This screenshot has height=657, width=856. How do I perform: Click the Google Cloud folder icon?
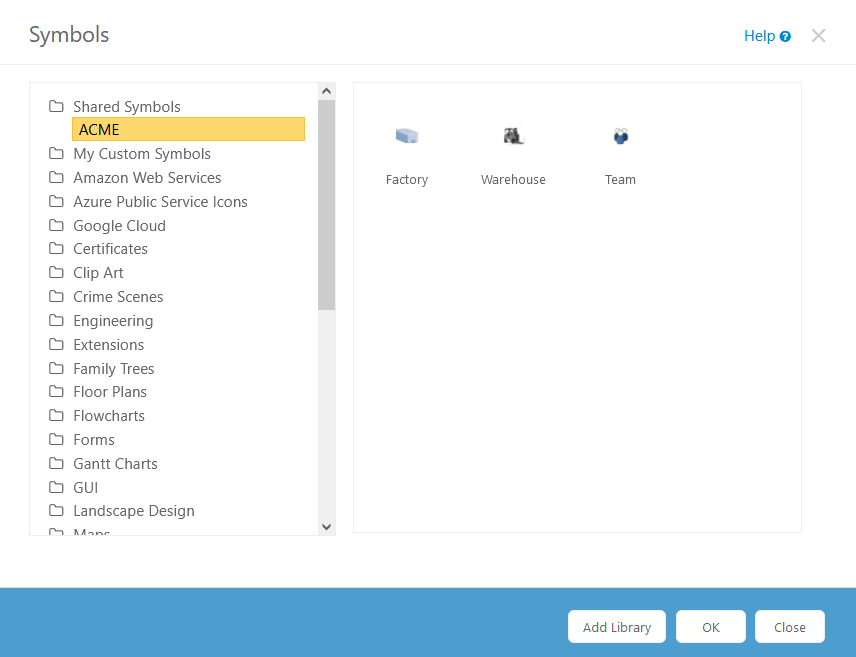pos(56,225)
